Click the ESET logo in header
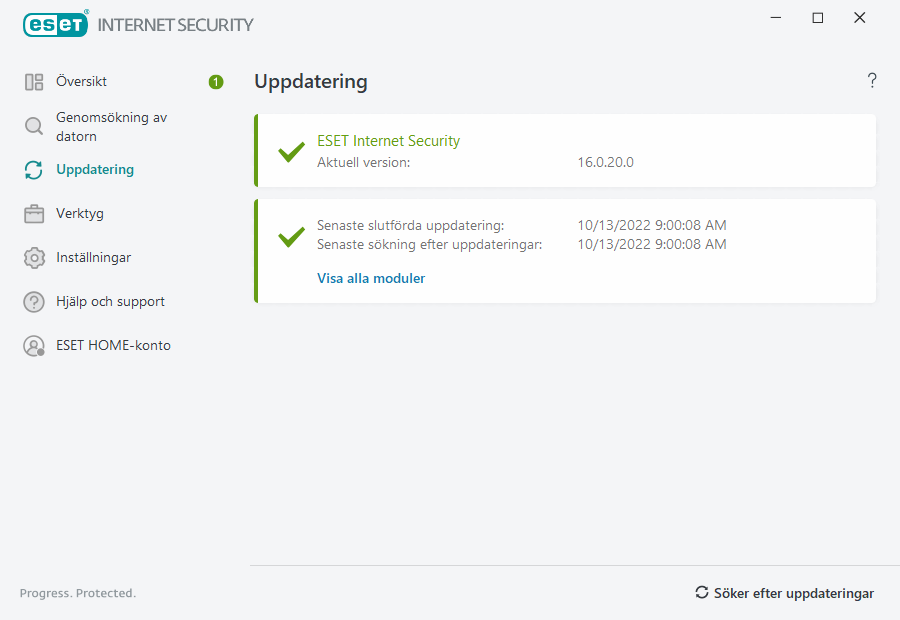Screen dimensions: 900x620 coord(56,24)
